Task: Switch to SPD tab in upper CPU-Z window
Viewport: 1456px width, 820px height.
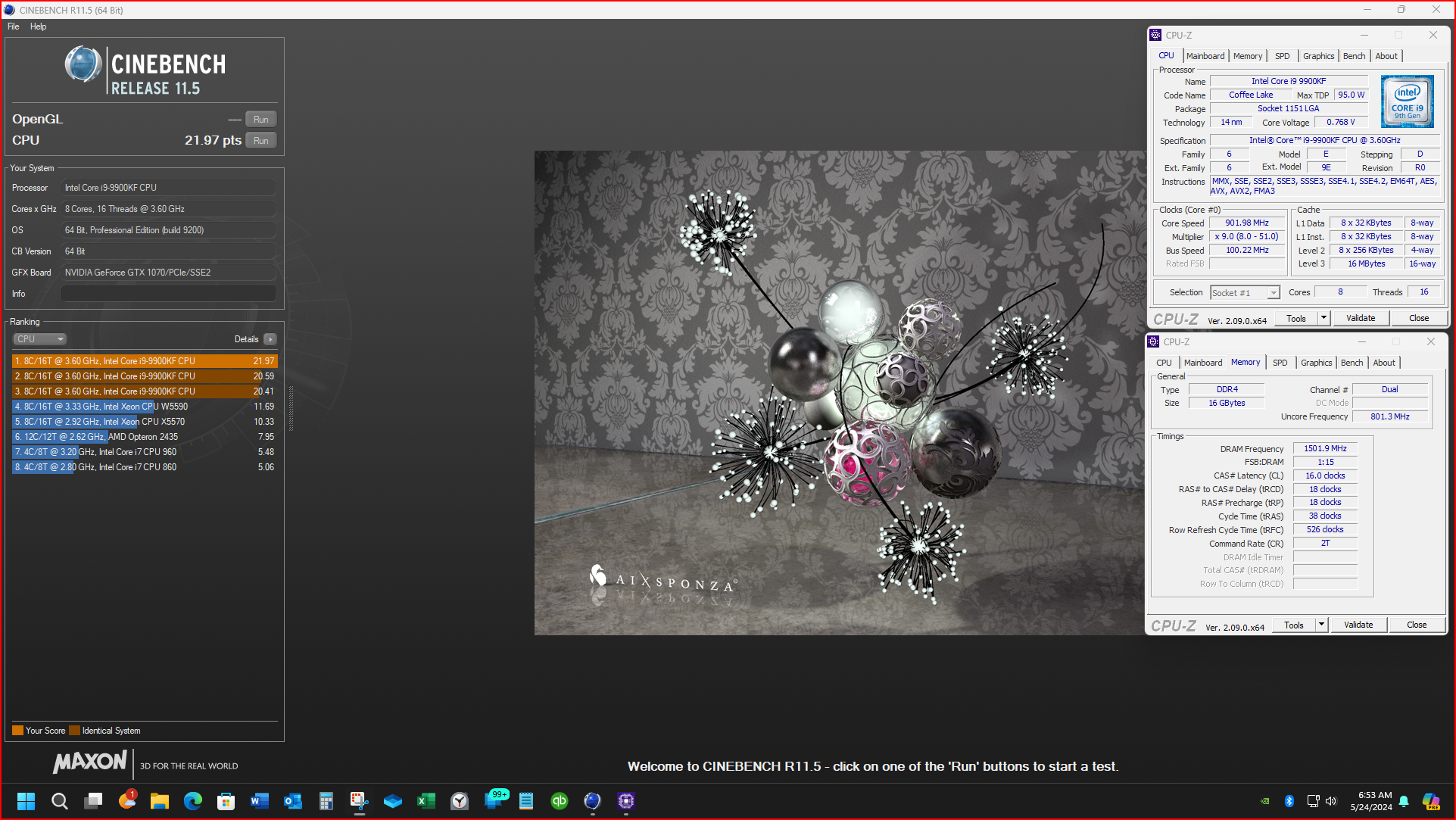Action: click(x=1282, y=56)
